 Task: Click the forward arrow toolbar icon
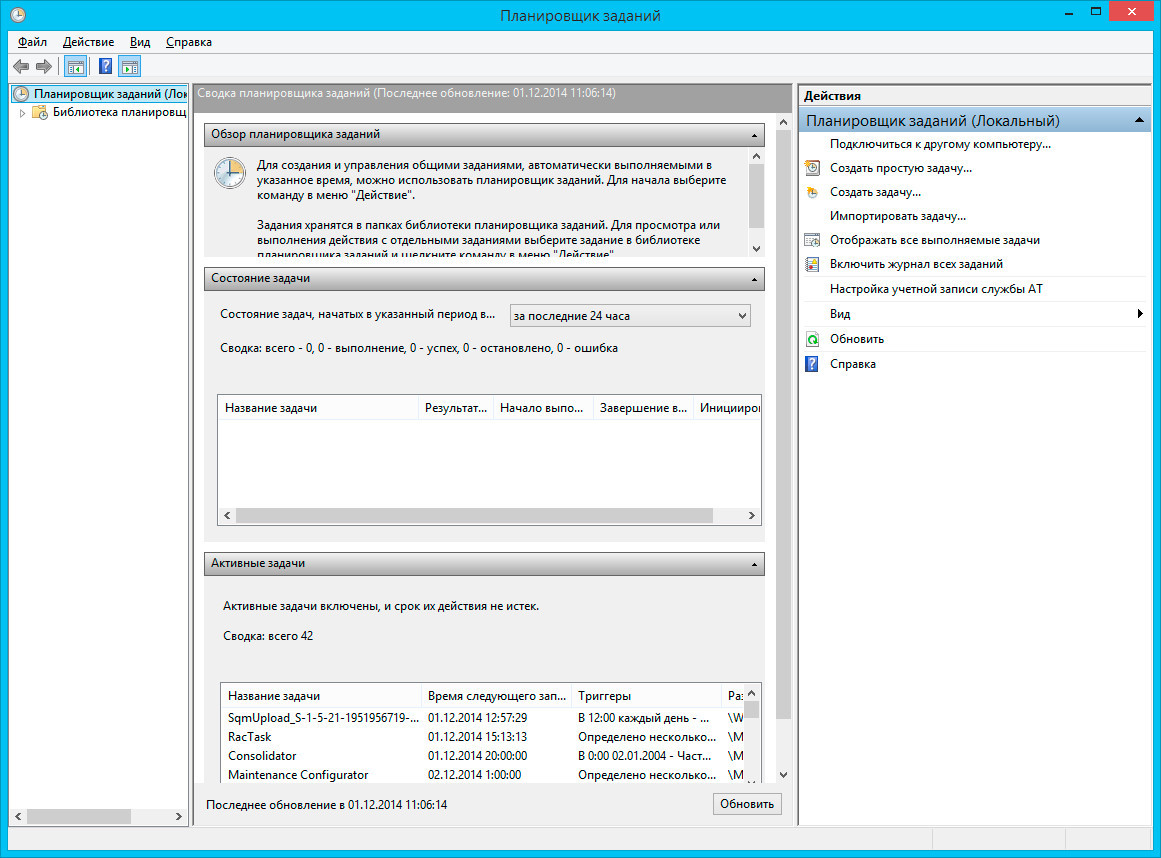pyautogui.click(x=43, y=67)
